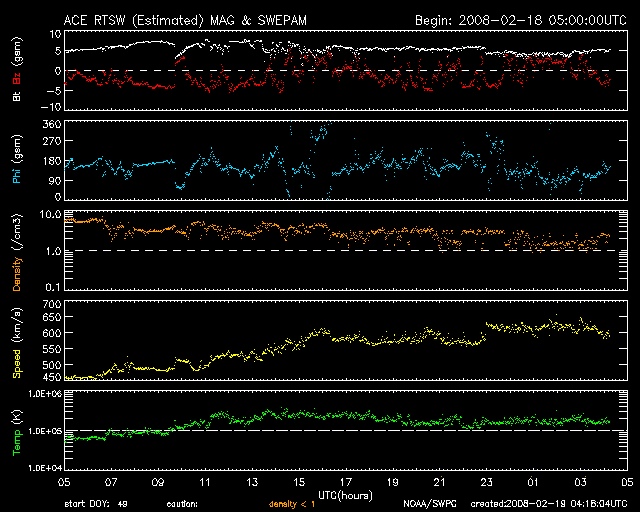The image size is (640, 512).
Task: Click the "11" hour label on the time axis
Action: [205, 482]
